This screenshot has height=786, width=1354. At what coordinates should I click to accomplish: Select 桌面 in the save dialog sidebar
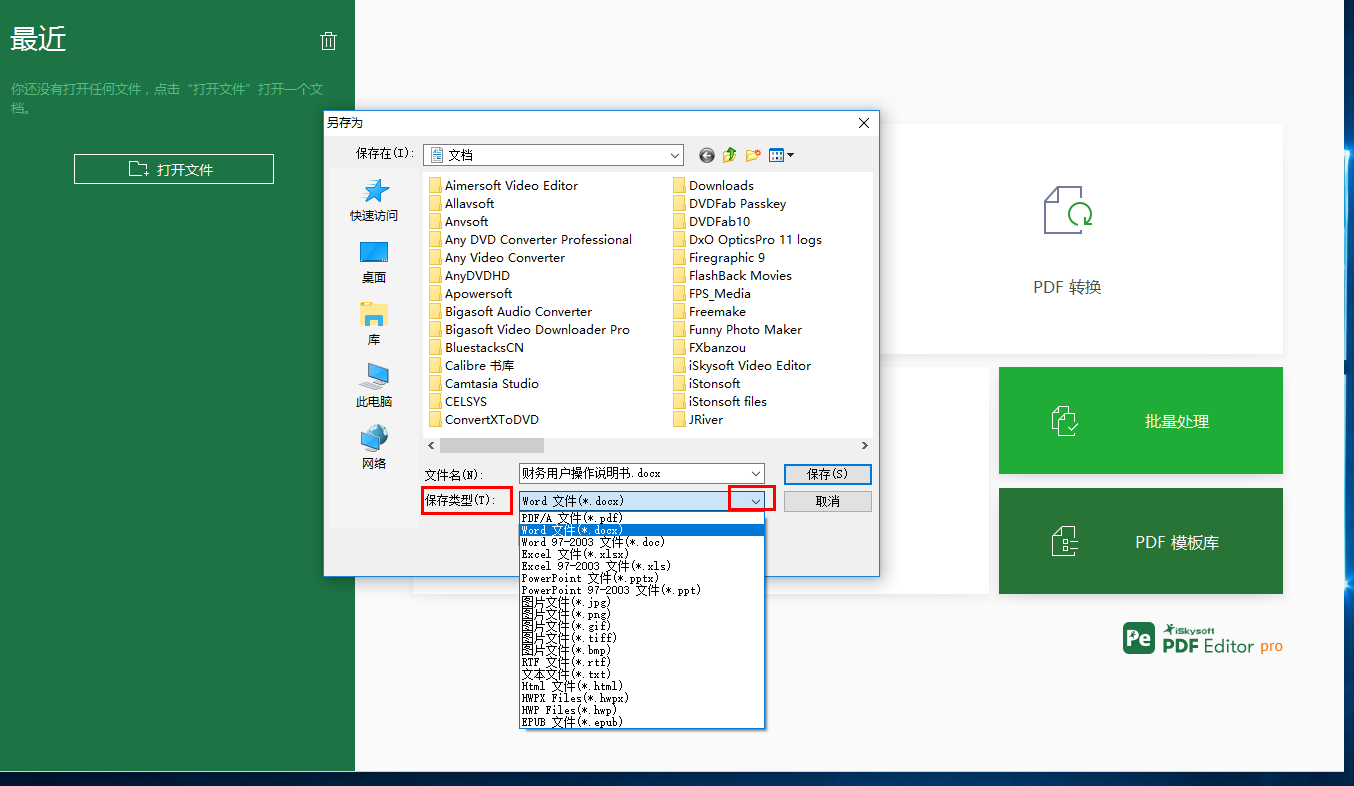(373, 261)
